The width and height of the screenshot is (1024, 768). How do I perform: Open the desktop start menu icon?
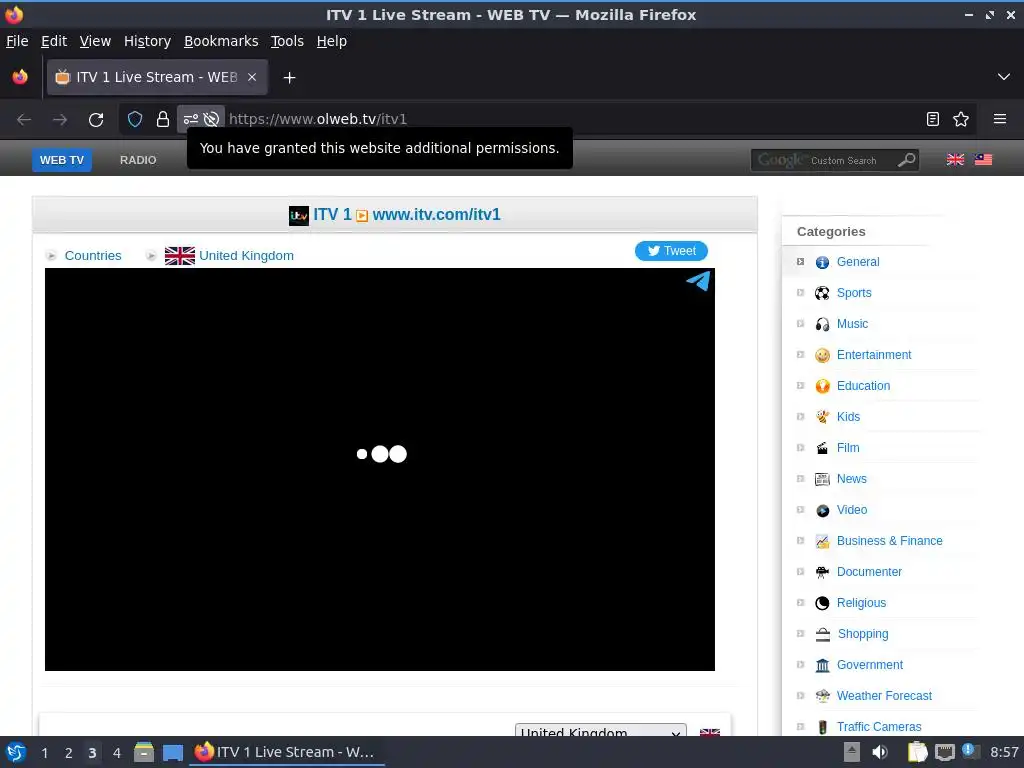click(x=16, y=752)
